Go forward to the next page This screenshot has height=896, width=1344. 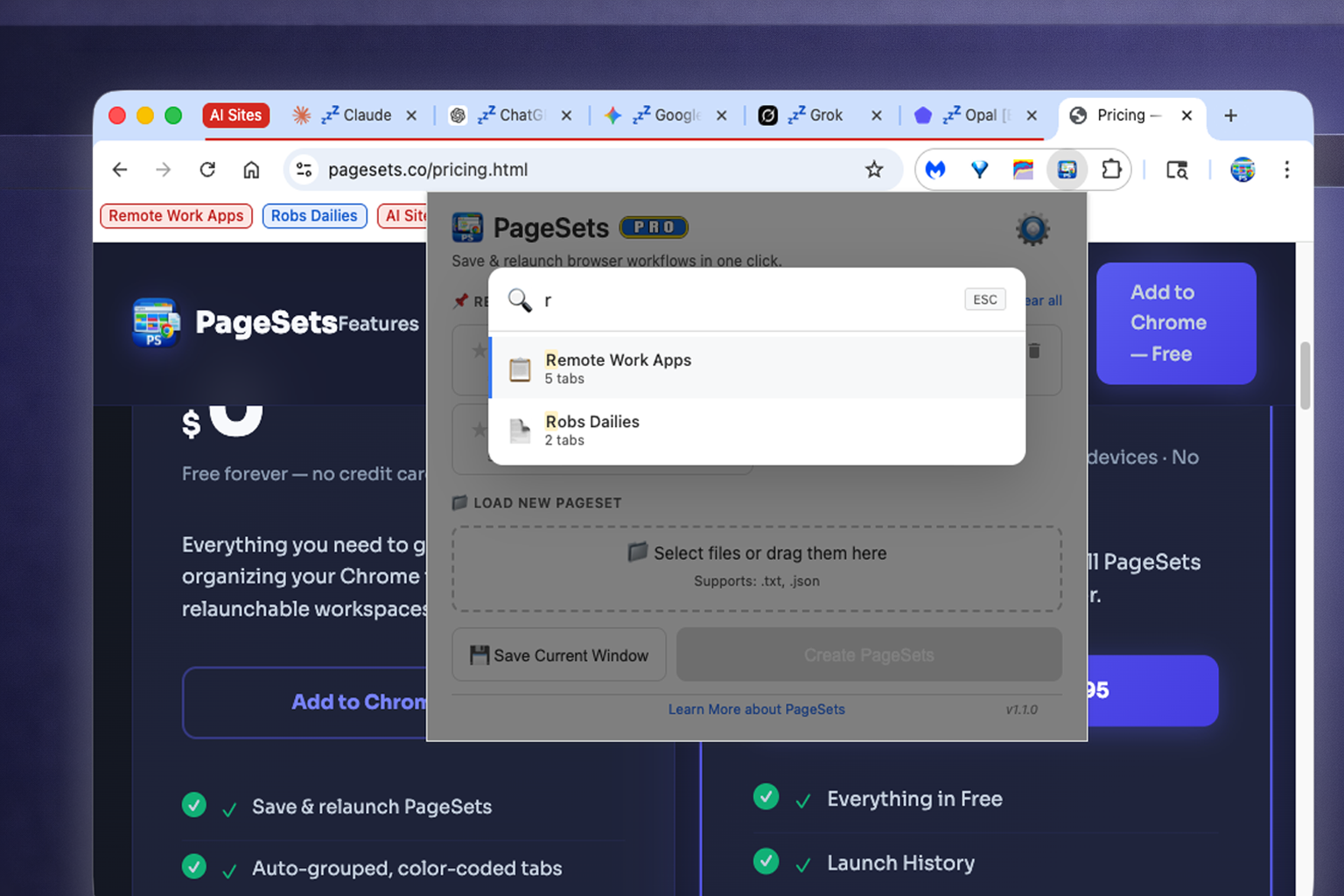point(164,170)
